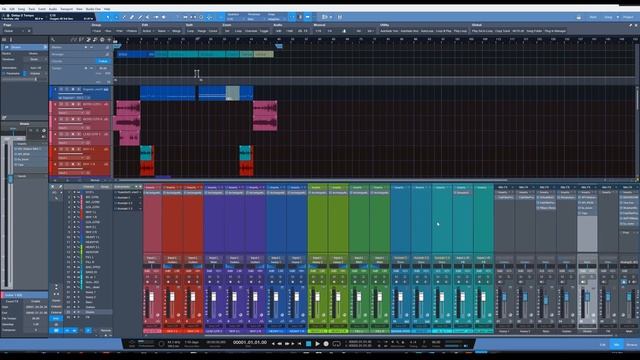Click the main time display in the transport

249,342
